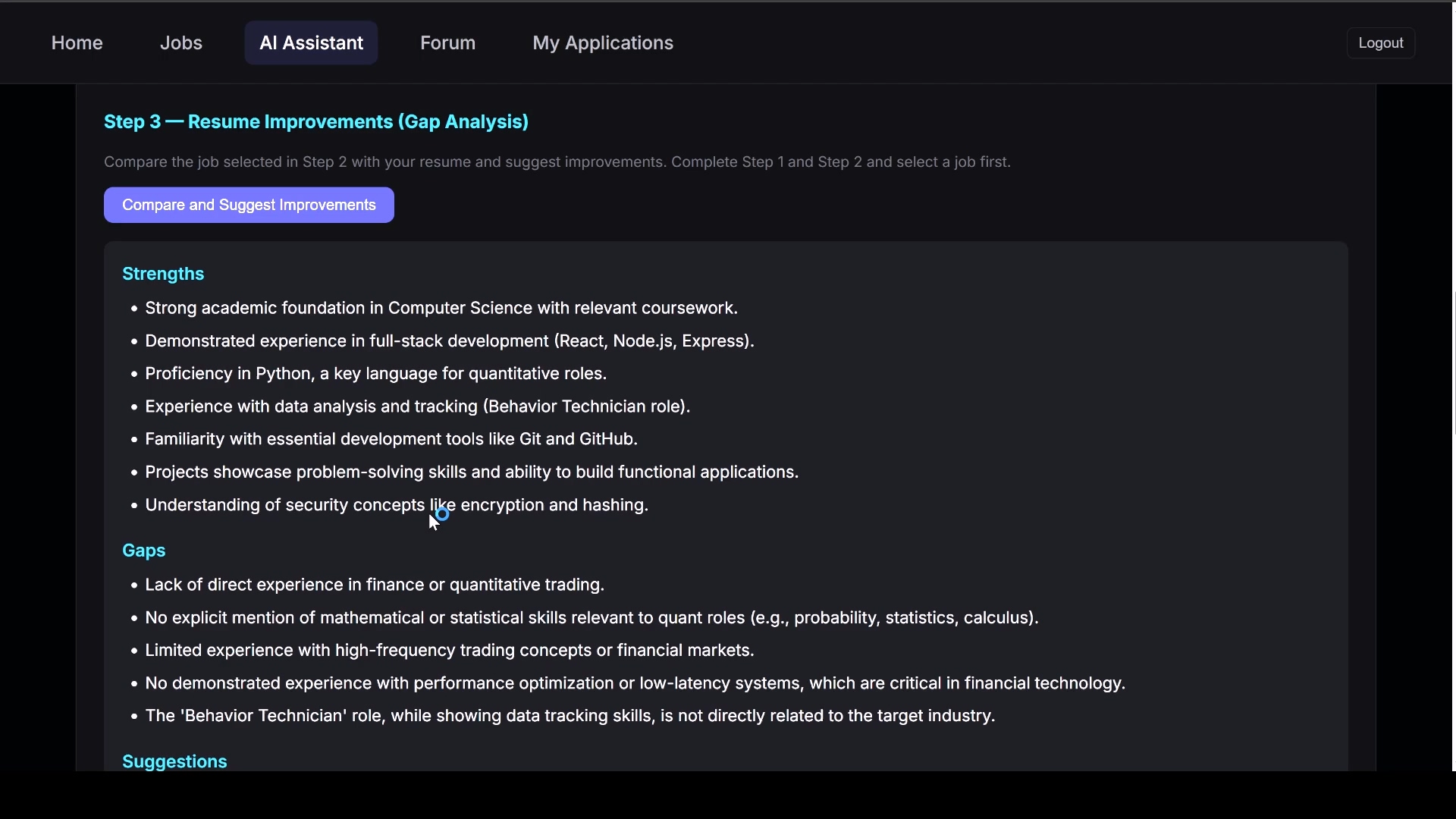Screen dimensions: 1456x819
Task: Click the full-stack development strength bullet
Action: [449, 341]
